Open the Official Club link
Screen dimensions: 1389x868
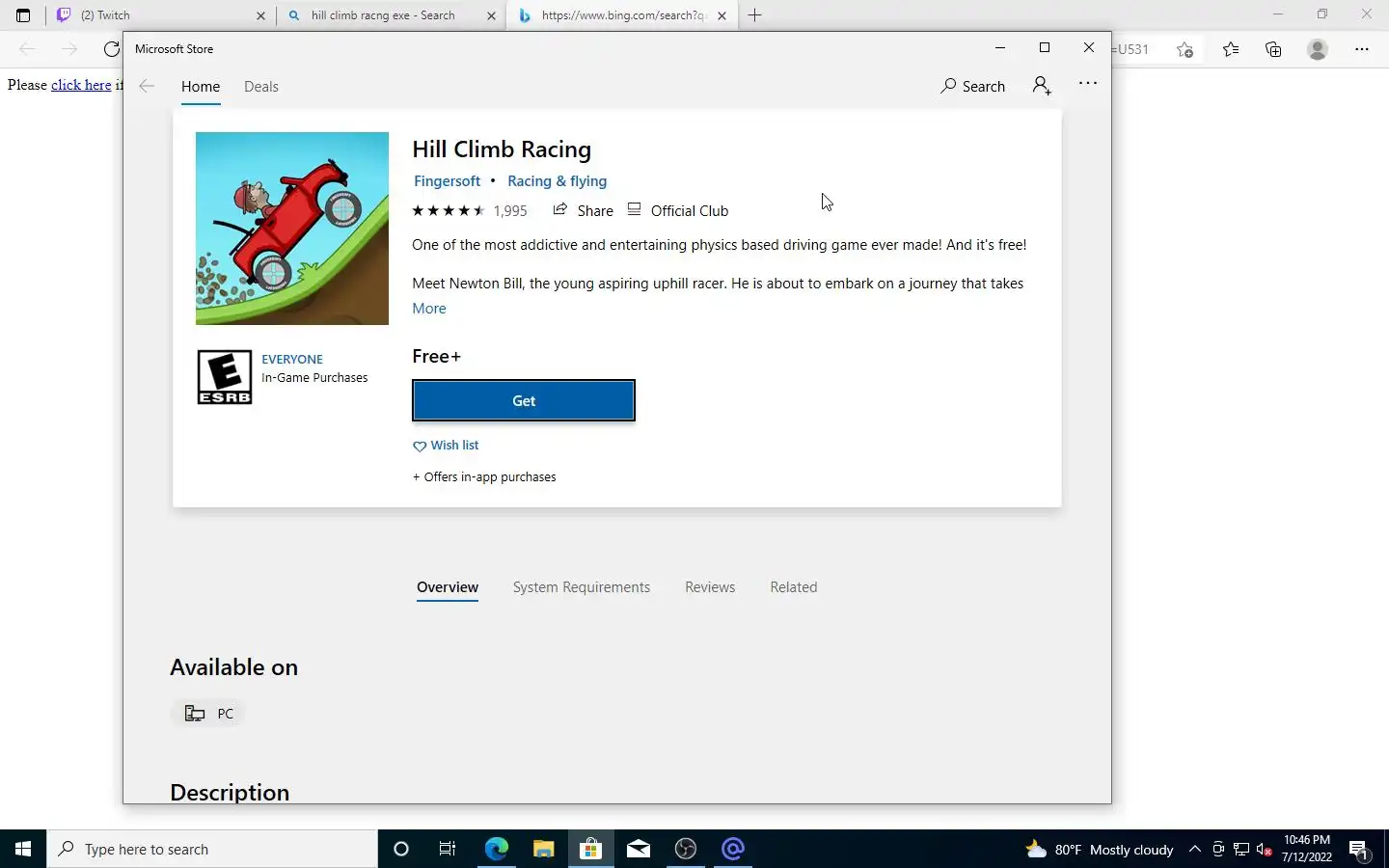pos(678,210)
